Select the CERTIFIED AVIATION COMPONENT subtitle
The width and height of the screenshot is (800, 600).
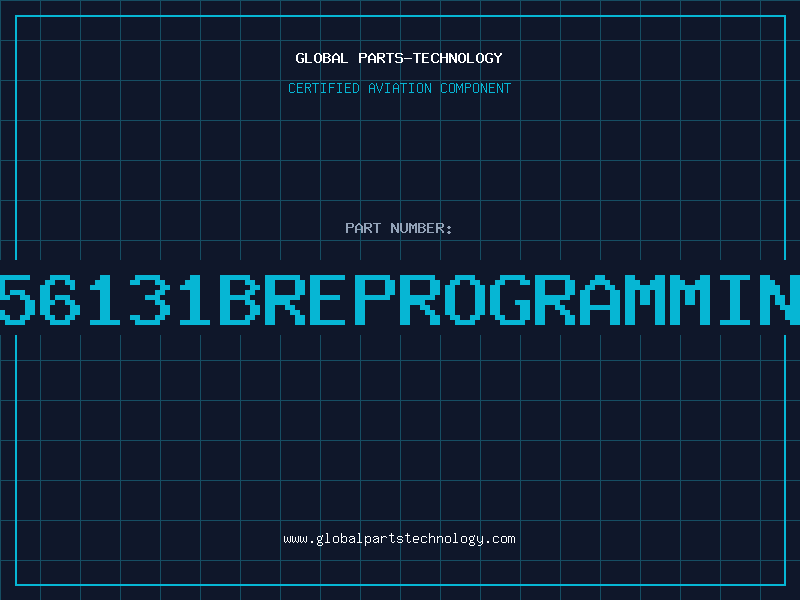399,88
